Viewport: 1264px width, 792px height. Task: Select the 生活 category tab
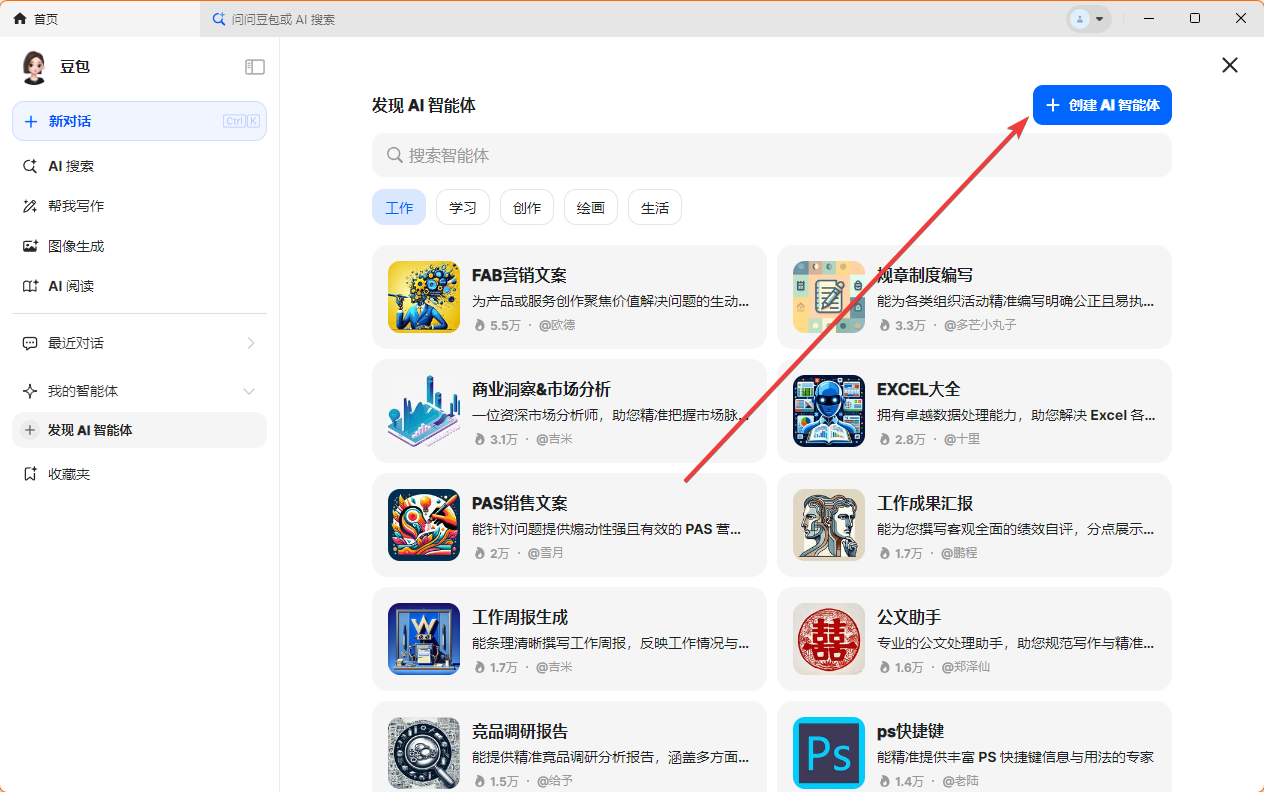(655, 208)
